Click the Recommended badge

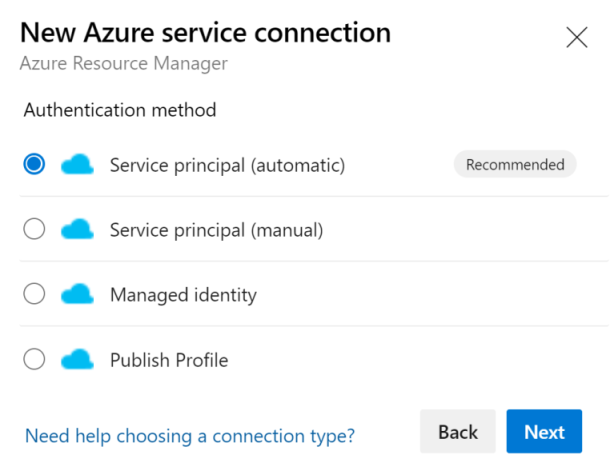515,164
